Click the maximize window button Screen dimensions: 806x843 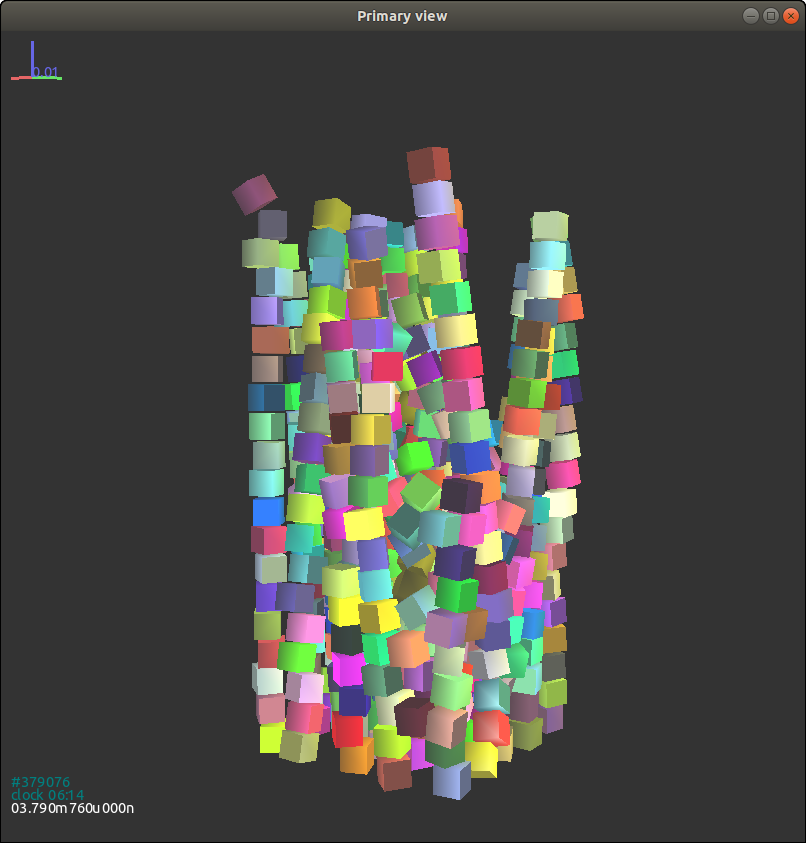(770, 15)
